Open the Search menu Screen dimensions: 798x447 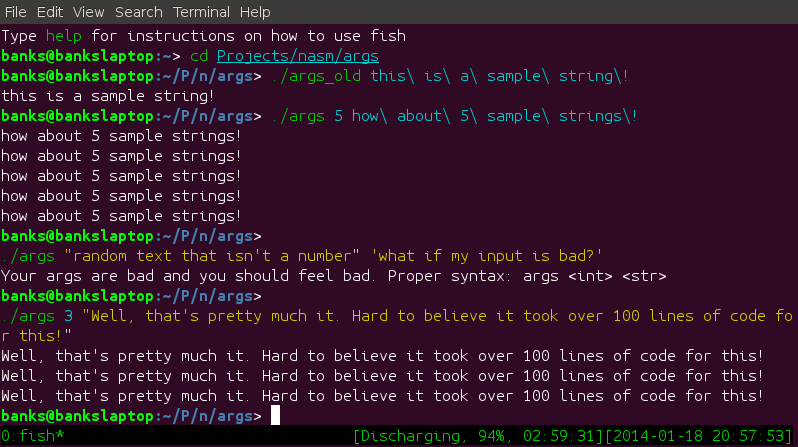[139, 12]
